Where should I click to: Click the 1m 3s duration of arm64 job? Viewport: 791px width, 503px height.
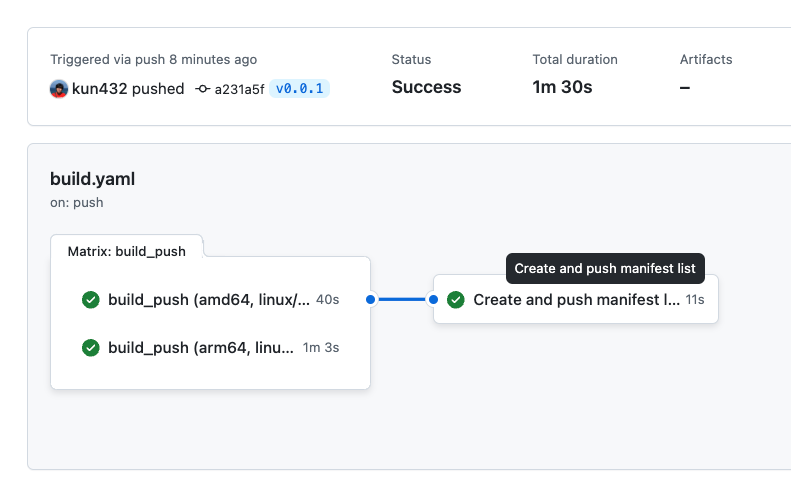point(321,348)
